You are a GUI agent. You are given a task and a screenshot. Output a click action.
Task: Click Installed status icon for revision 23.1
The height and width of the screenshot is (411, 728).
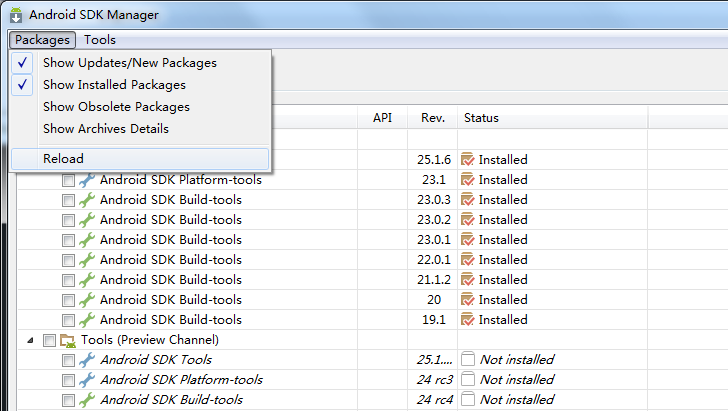point(468,179)
